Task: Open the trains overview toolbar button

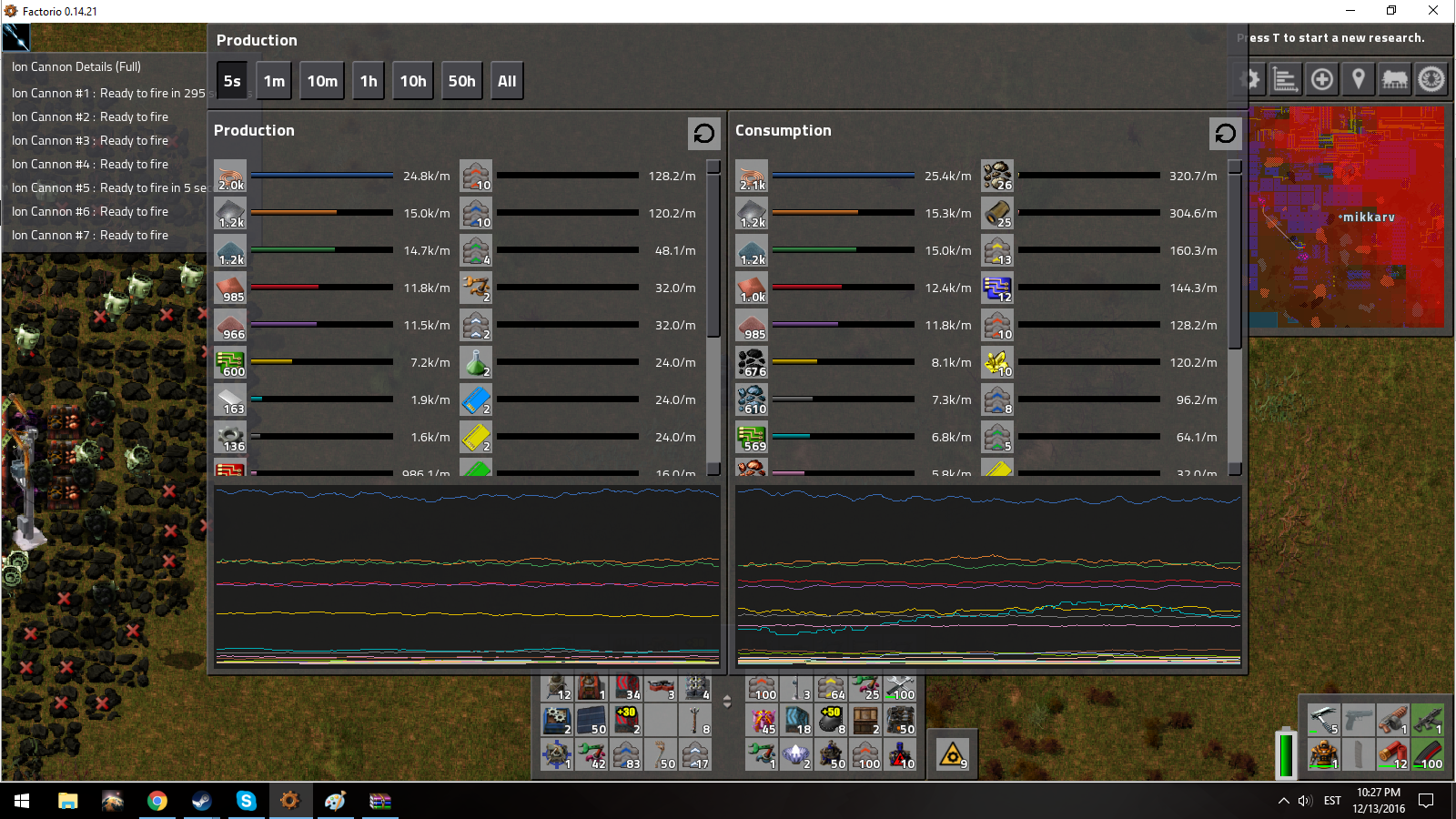Action: tap(1394, 79)
